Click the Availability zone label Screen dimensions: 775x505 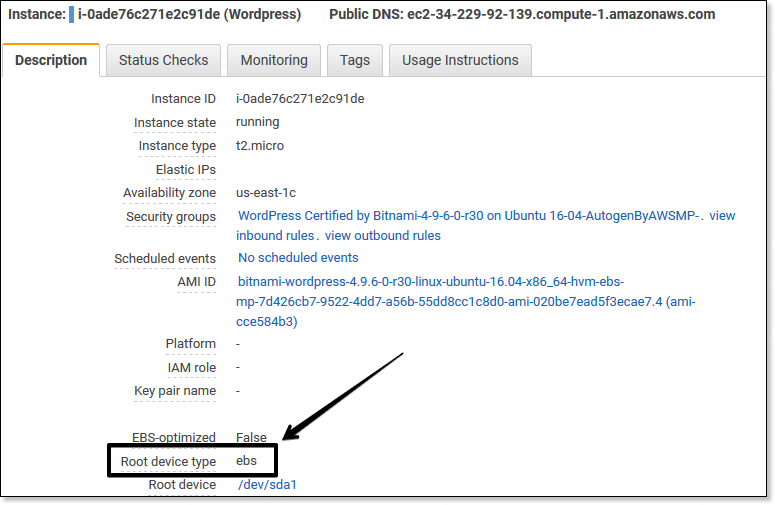(170, 193)
